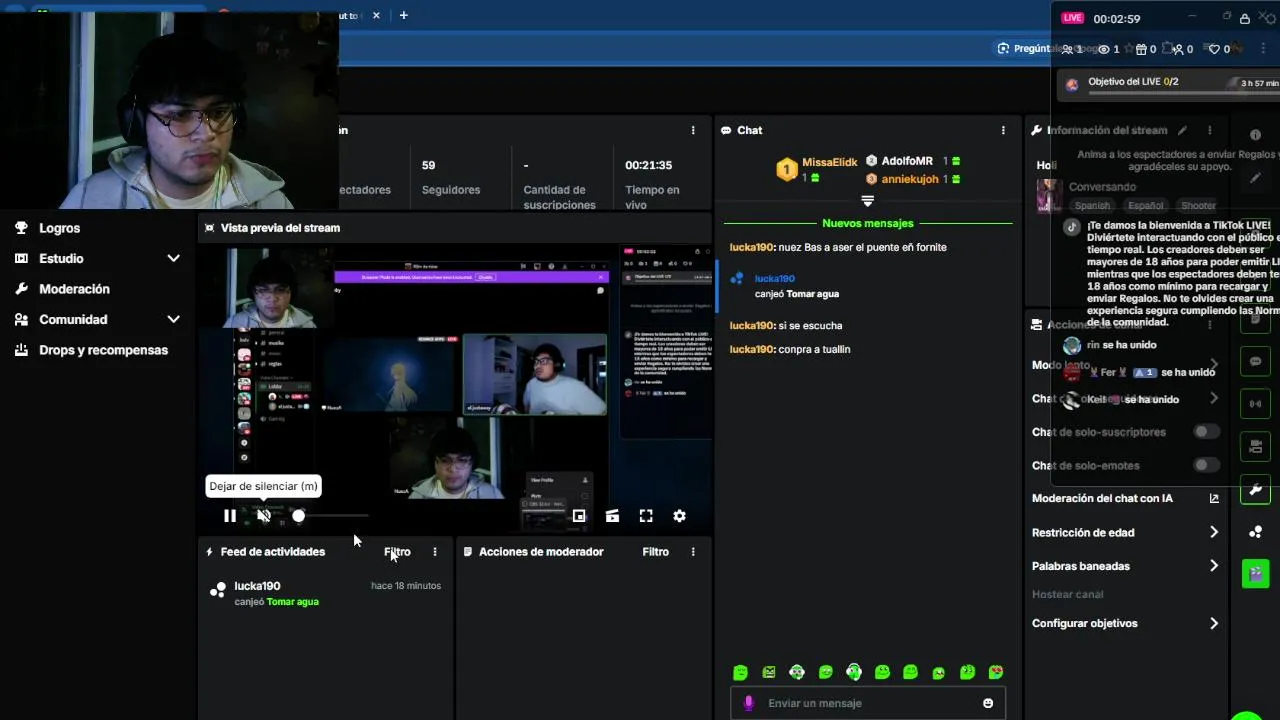Open Moderación del chat con IA
1280x720 pixels.
tap(1125, 498)
